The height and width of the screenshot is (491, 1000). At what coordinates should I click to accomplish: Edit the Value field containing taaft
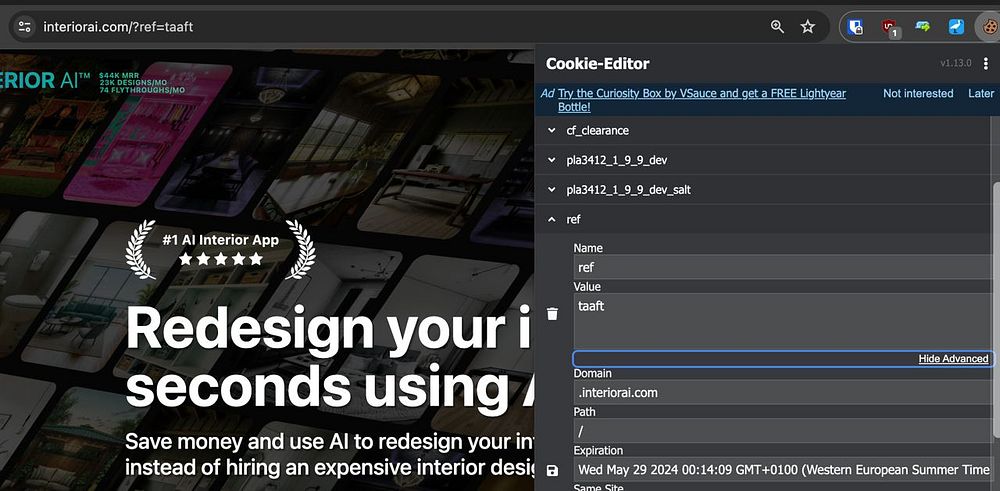783,321
